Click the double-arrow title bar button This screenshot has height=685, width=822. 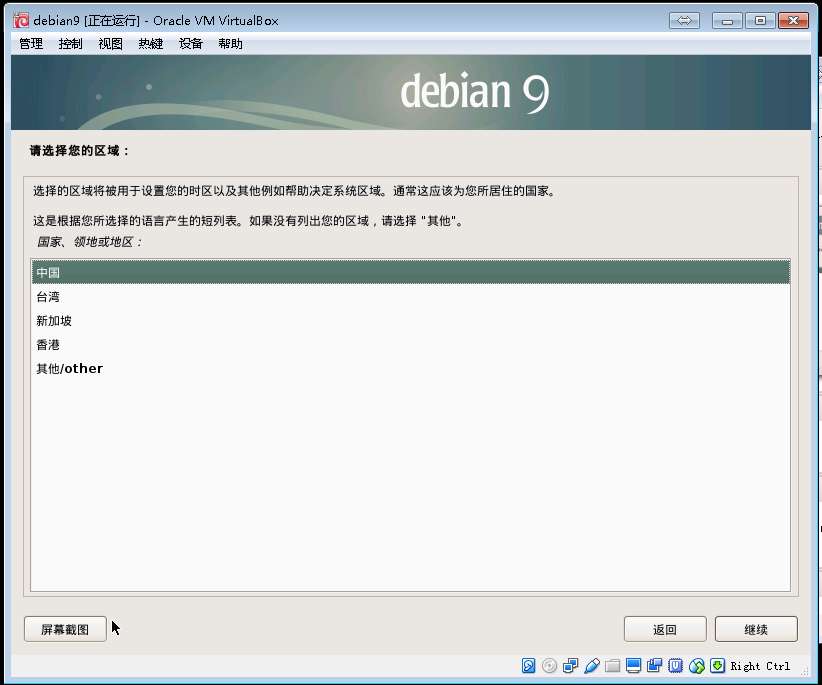coord(684,20)
